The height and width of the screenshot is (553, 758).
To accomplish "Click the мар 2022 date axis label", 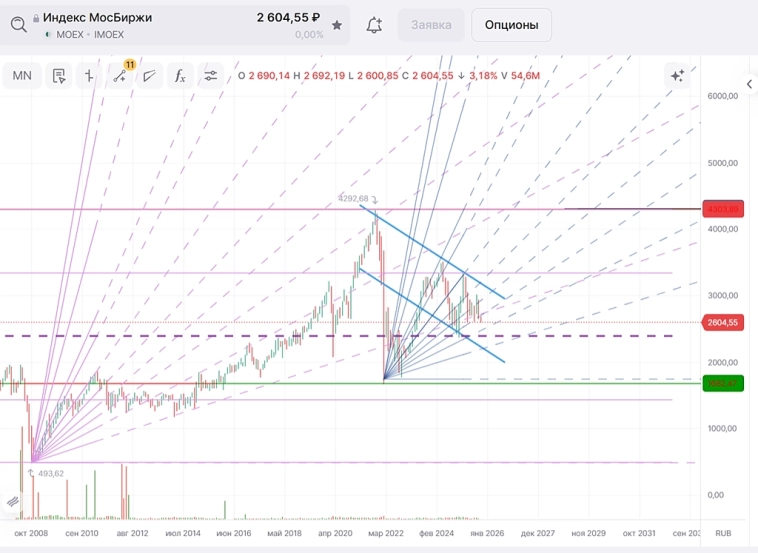I will 386,533.
